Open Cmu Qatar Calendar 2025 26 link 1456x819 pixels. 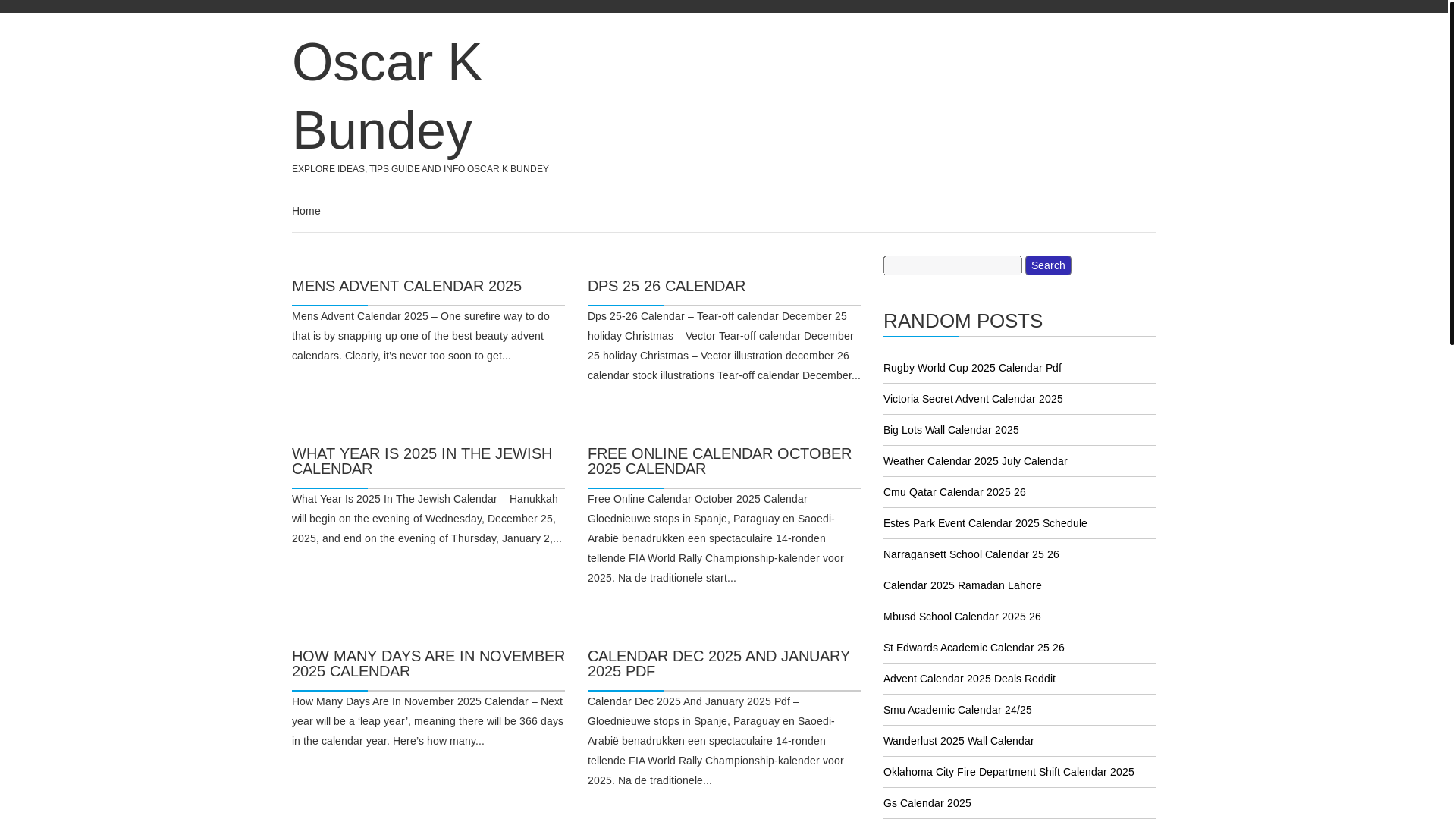(x=955, y=492)
